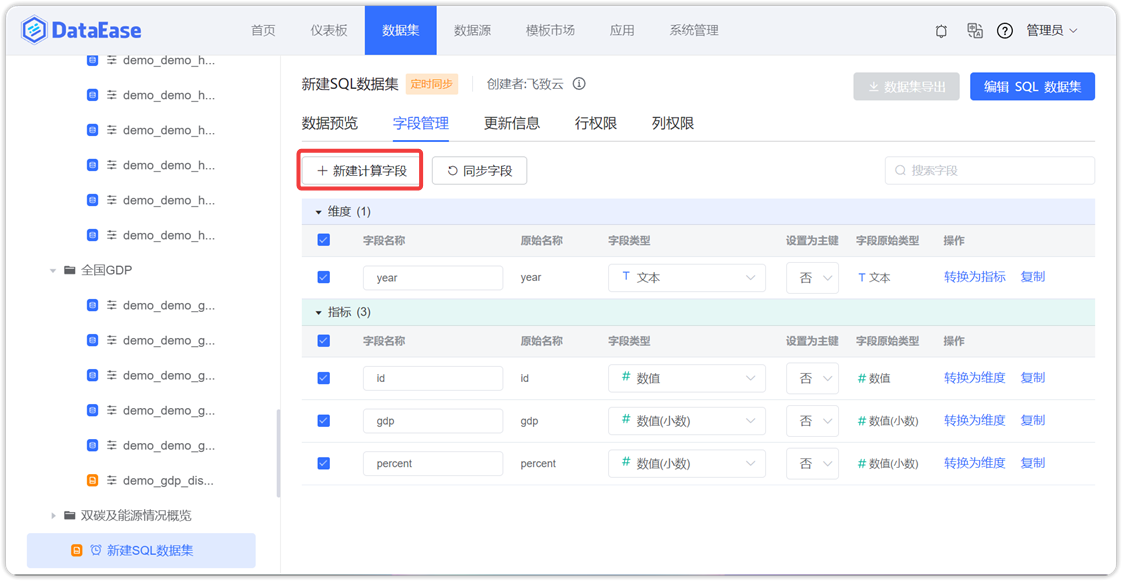Click the creator info icon
1122x581 pixels.
pos(580,84)
